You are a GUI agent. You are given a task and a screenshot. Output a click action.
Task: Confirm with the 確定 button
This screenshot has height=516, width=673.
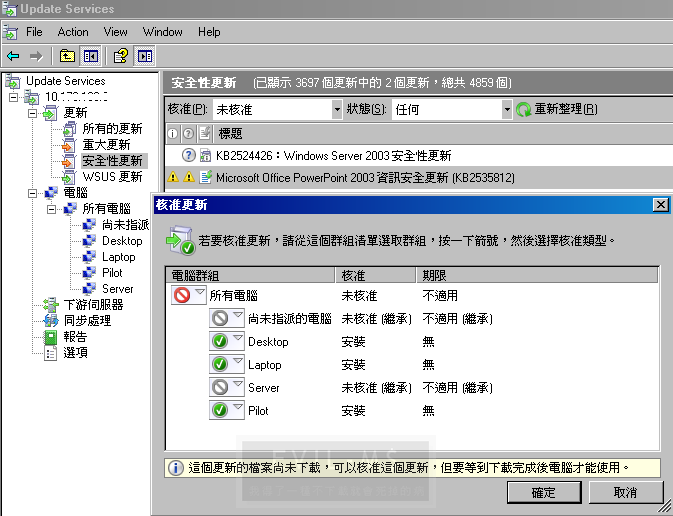tap(544, 492)
